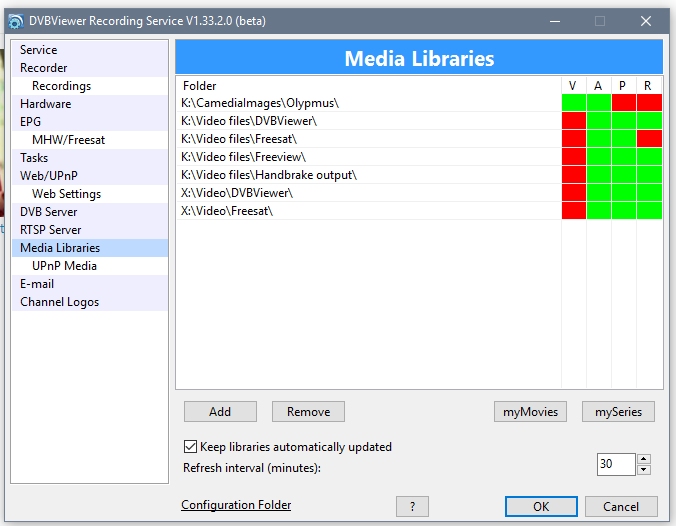Toggle the P flag for K:\CamediaImages\Olypmus\
The height and width of the screenshot is (526, 676).
click(624, 103)
